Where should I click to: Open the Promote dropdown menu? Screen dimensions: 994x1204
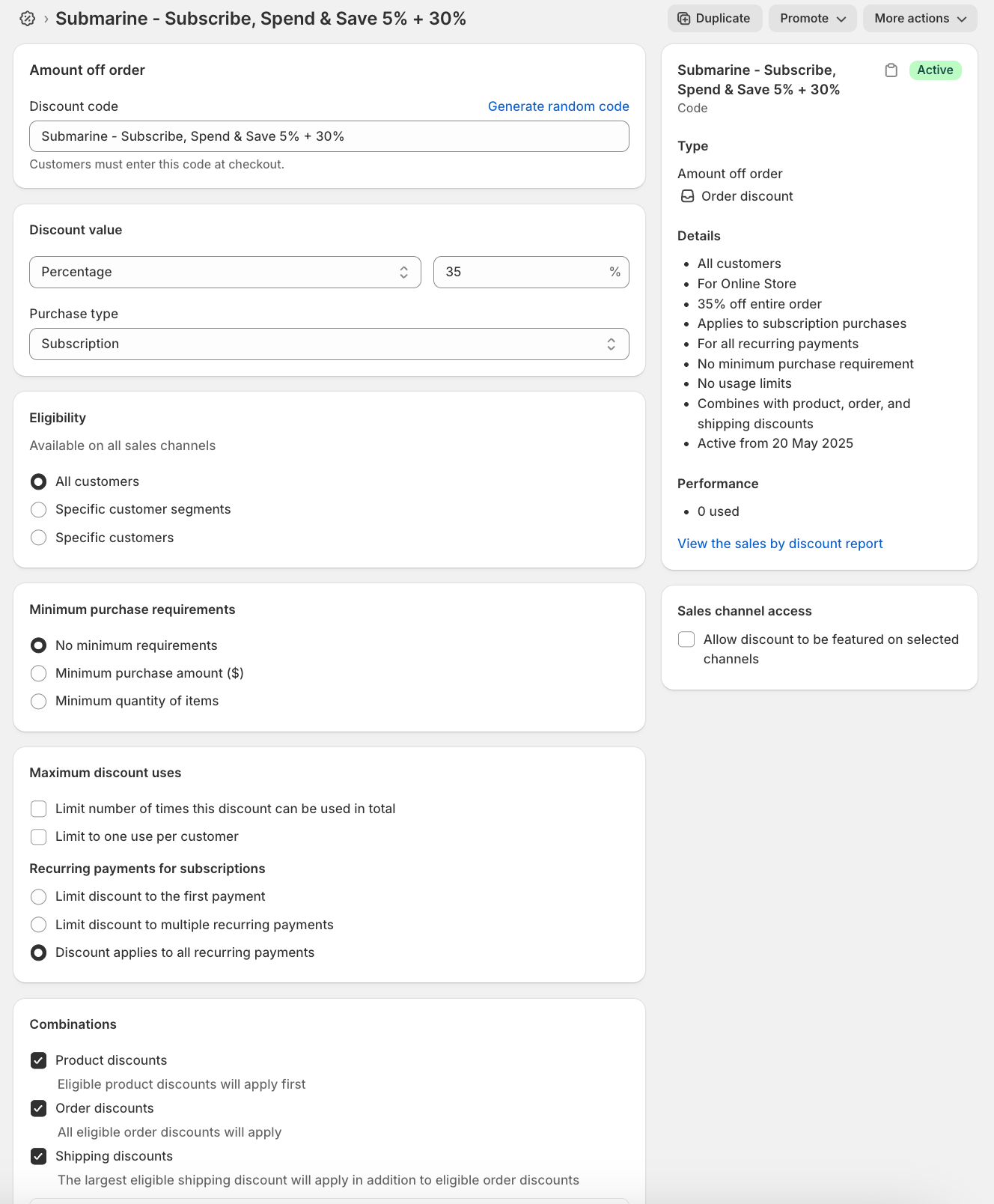point(813,19)
